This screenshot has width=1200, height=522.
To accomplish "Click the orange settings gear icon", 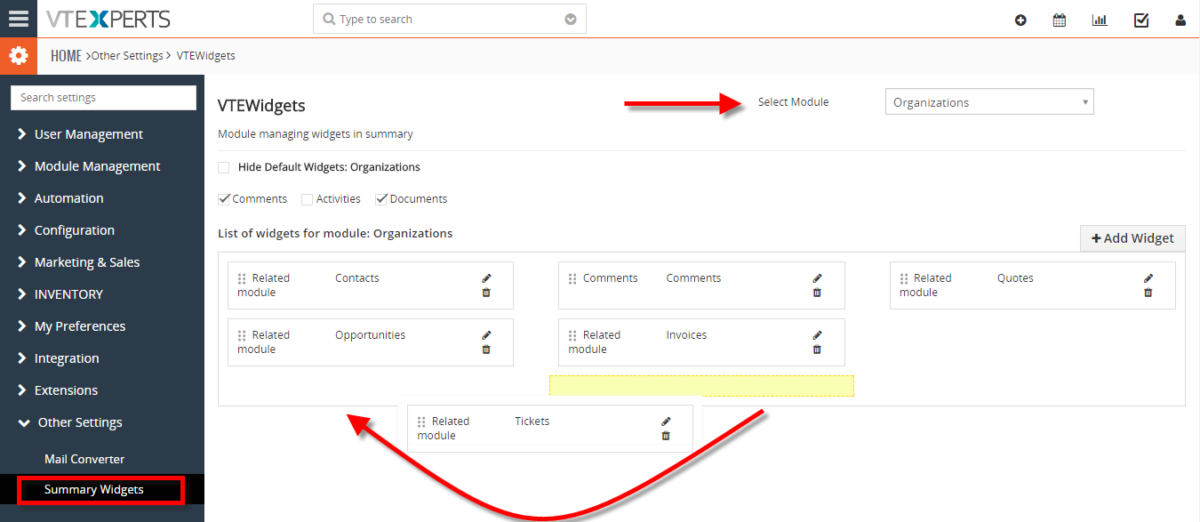I will (18, 56).
